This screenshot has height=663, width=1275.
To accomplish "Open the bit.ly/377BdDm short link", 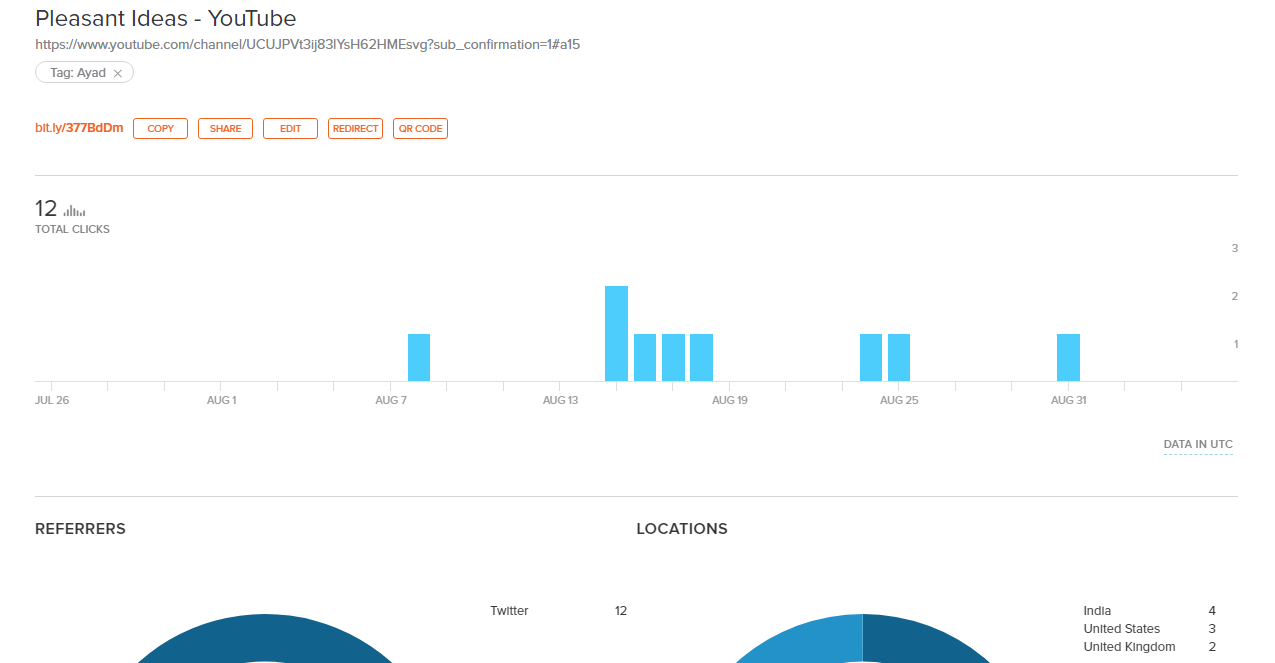I will pyautogui.click(x=79, y=128).
